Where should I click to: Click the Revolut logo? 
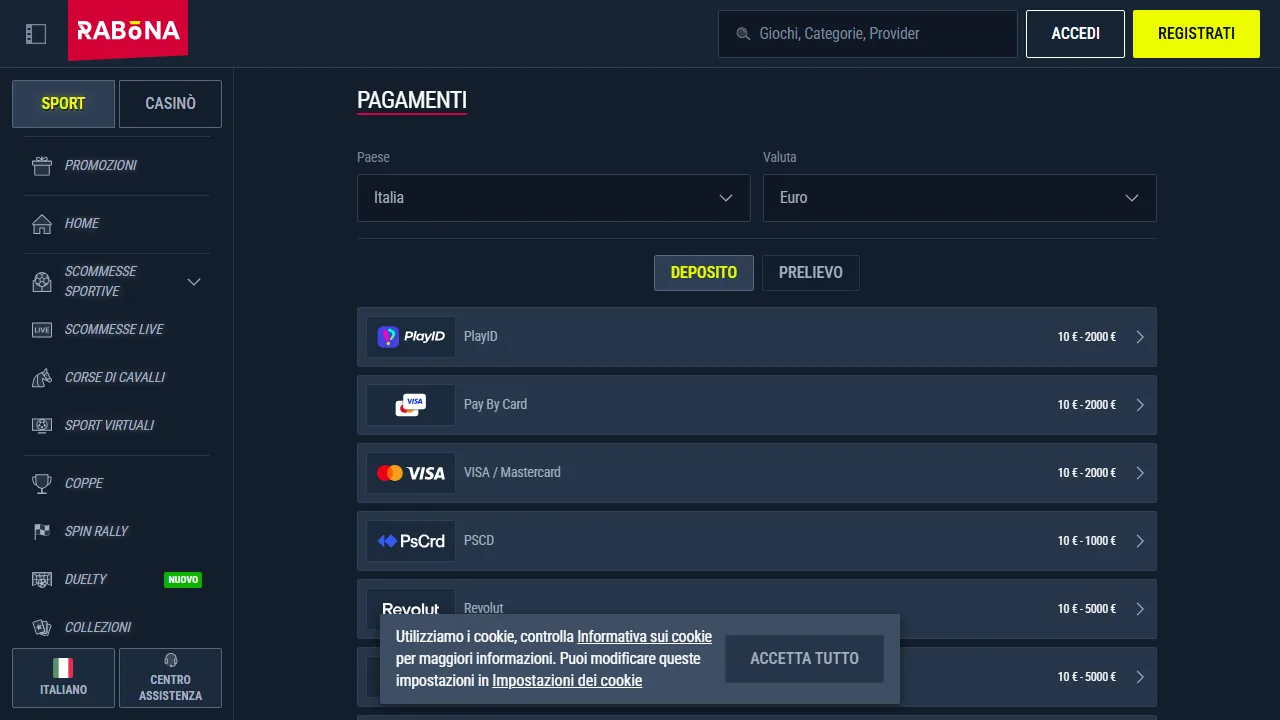(x=411, y=608)
